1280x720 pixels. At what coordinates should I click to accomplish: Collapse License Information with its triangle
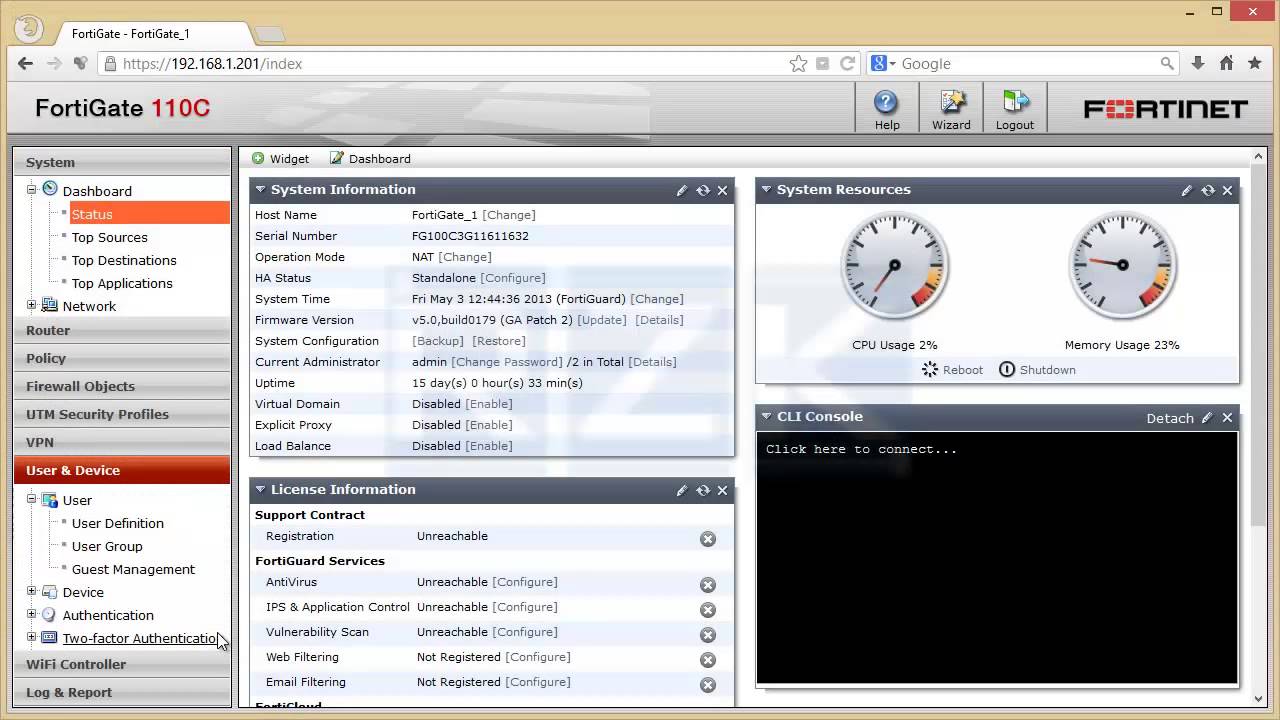point(260,489)
